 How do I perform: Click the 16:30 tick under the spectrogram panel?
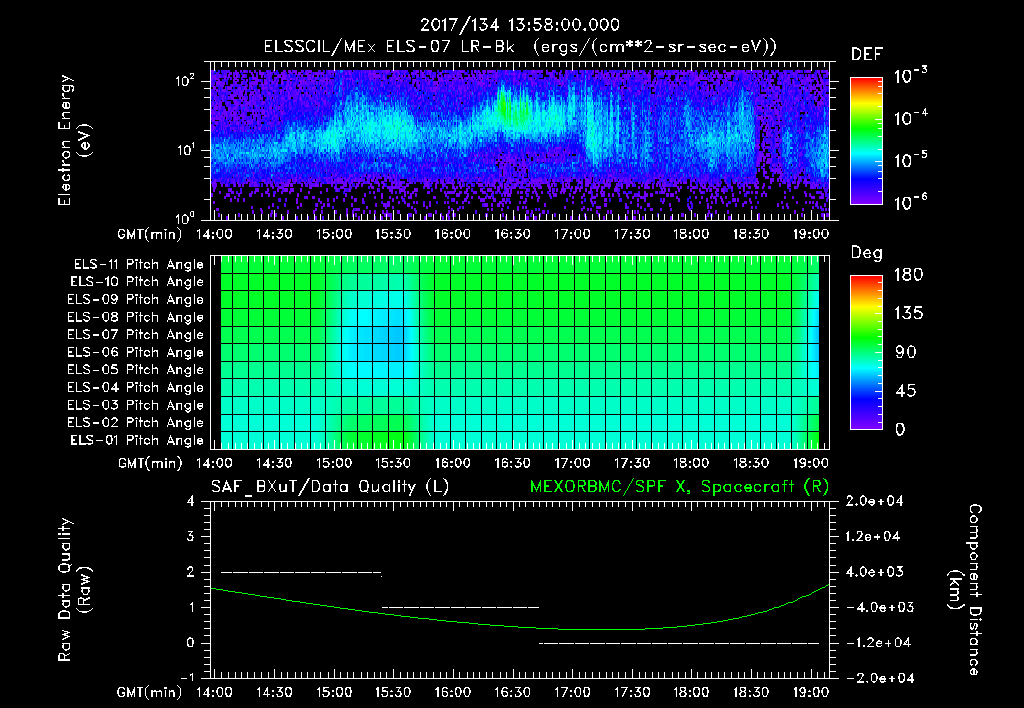[x=513, y=234]
